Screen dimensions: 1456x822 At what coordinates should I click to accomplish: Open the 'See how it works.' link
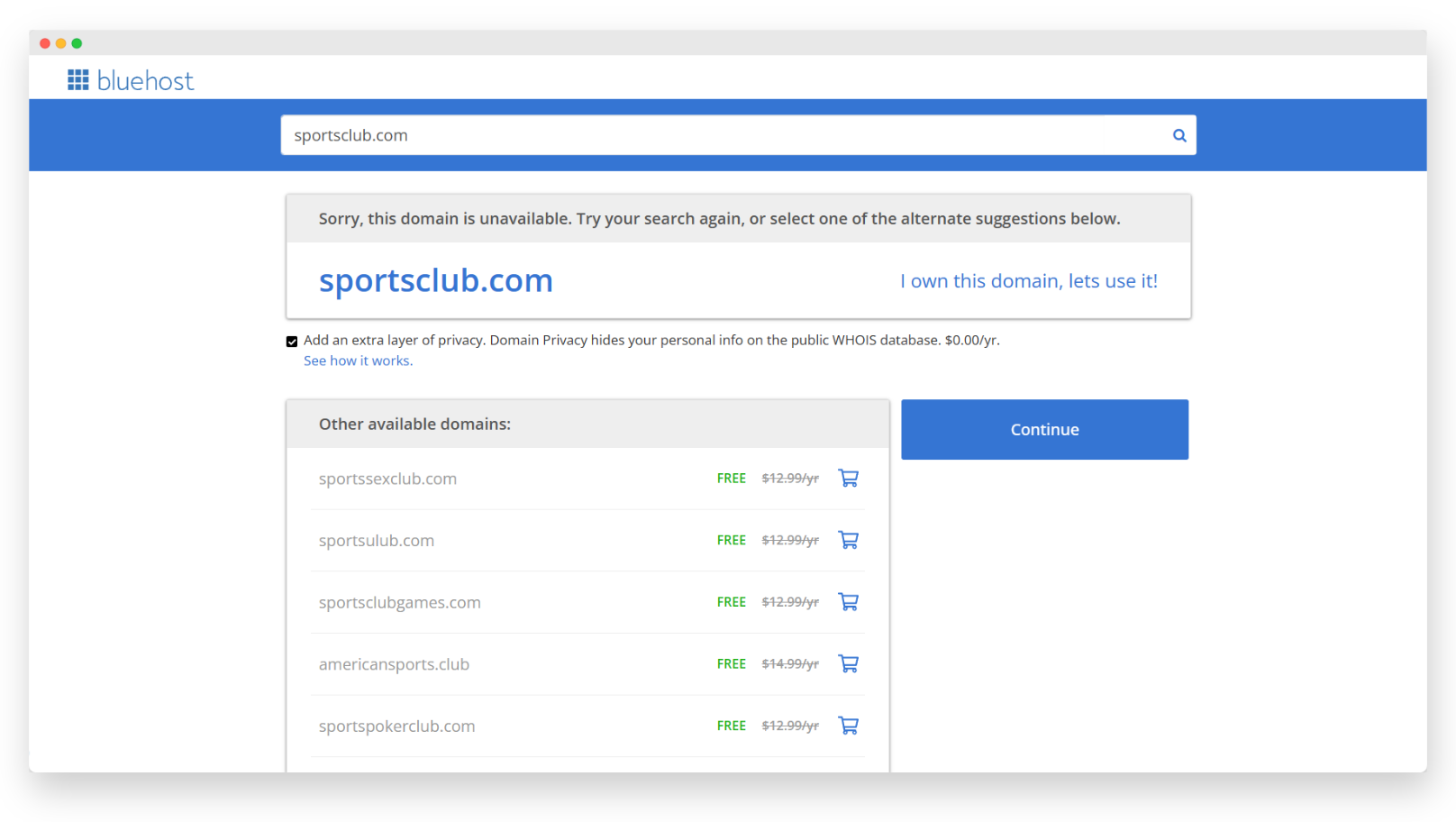coord(358,361)
